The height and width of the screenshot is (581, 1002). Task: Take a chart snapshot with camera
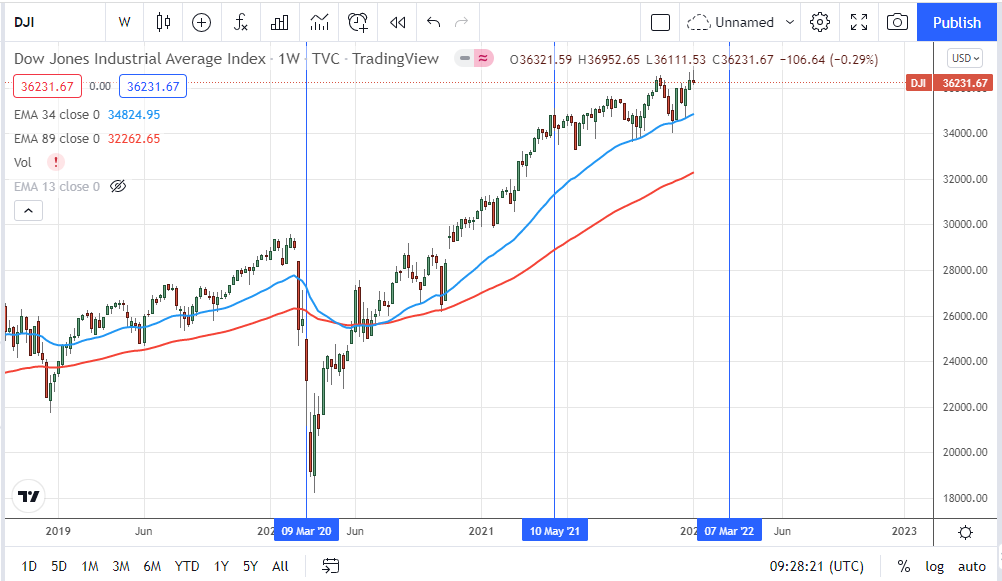[x=897, y=22]
